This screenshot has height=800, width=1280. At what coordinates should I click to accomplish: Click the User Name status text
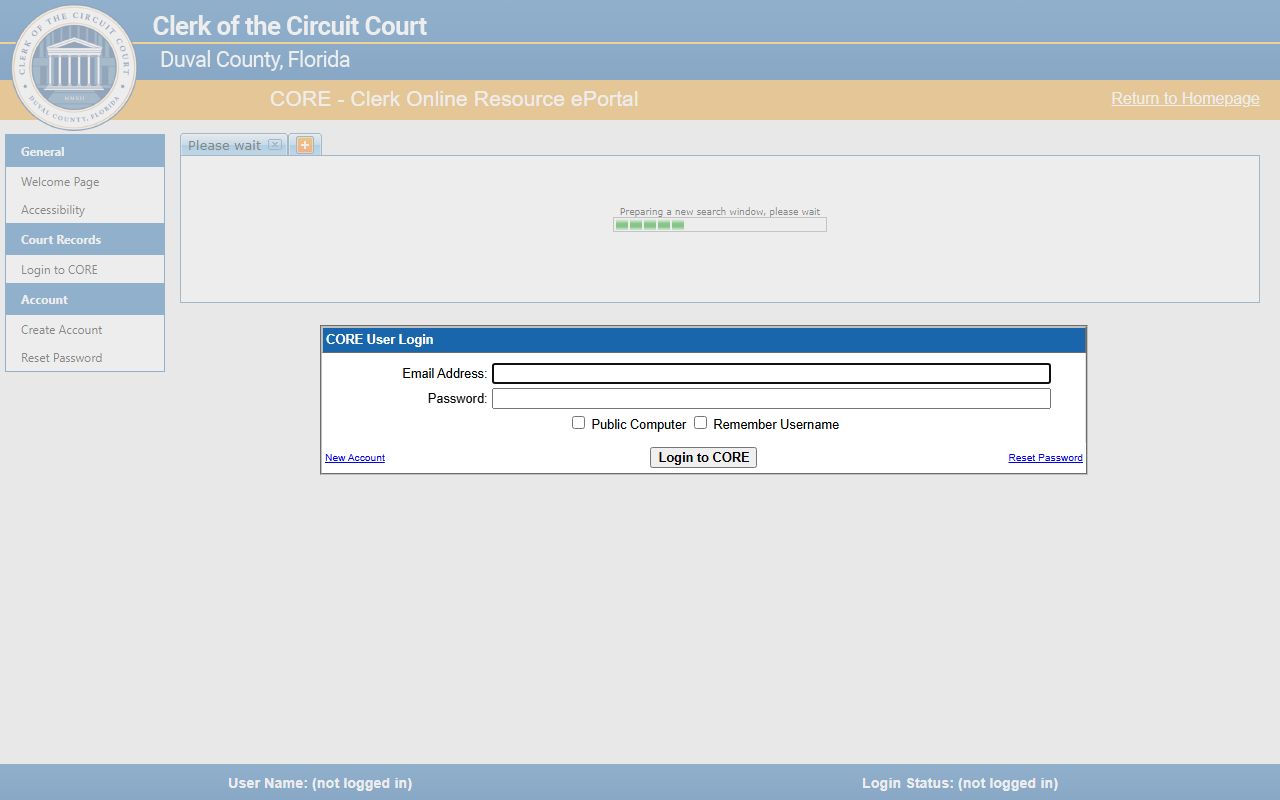tap(320, 783)
